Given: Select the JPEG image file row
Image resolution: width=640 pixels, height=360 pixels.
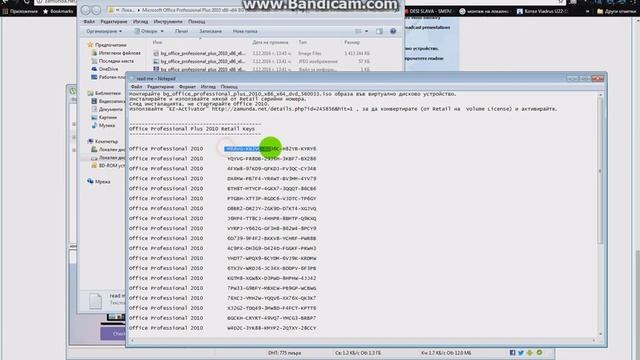Looking at the screenshot, I should point(261,62).
